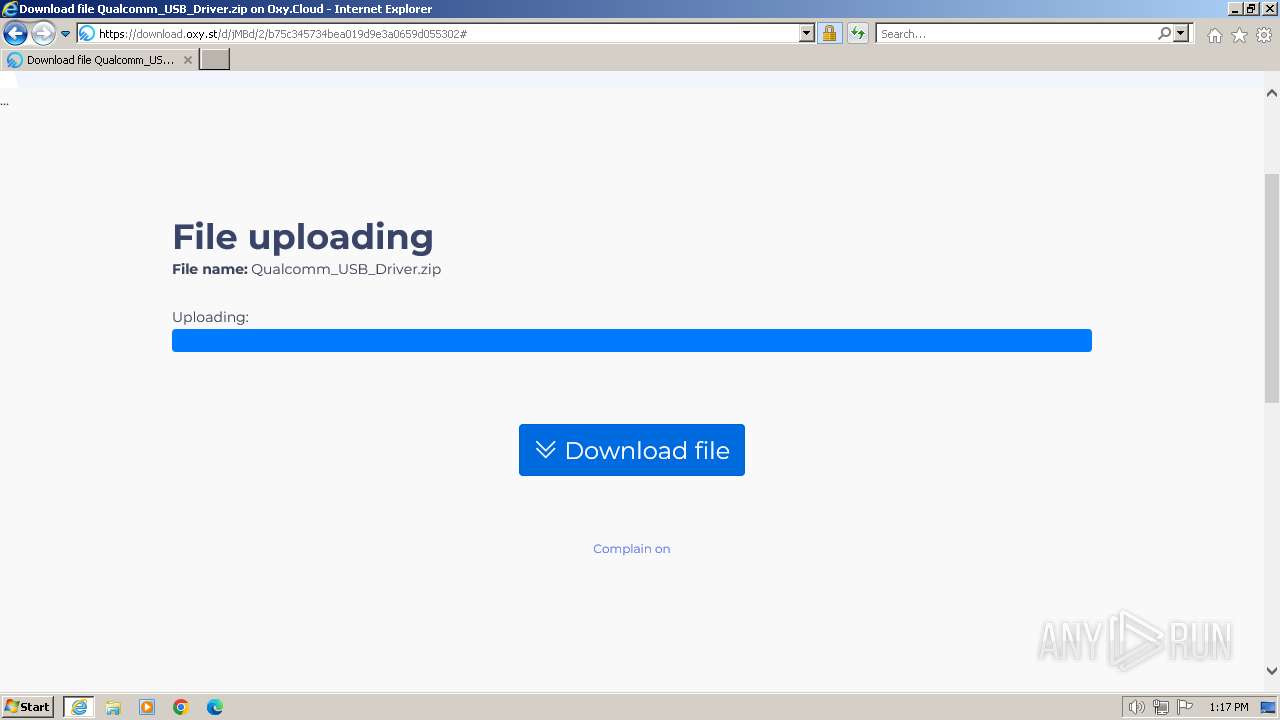
Task: Click the page scrollbar up arrow
Action: coord(1272,93)
